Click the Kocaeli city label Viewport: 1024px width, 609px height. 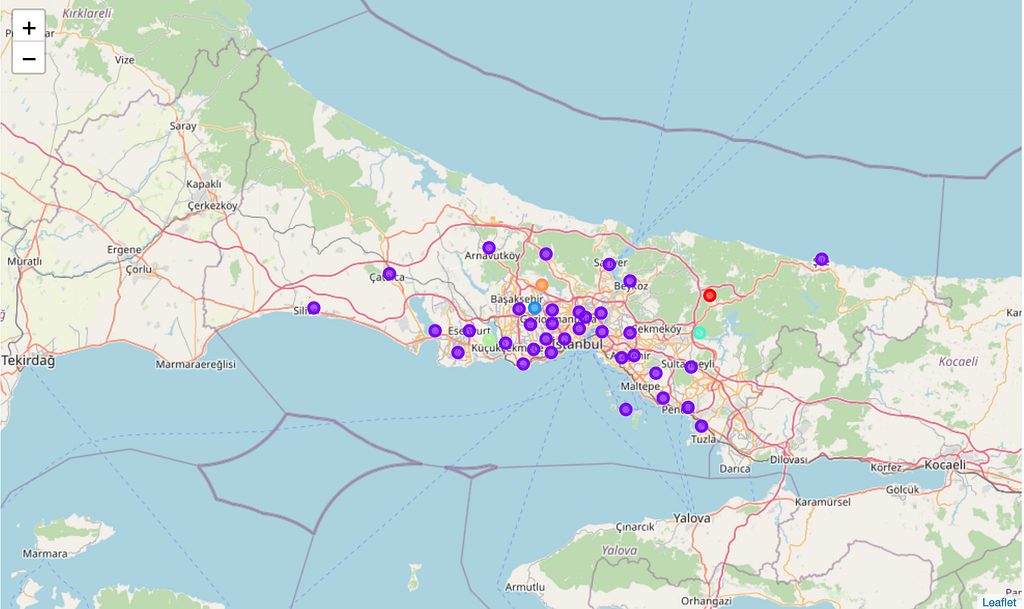coord(944,465)
